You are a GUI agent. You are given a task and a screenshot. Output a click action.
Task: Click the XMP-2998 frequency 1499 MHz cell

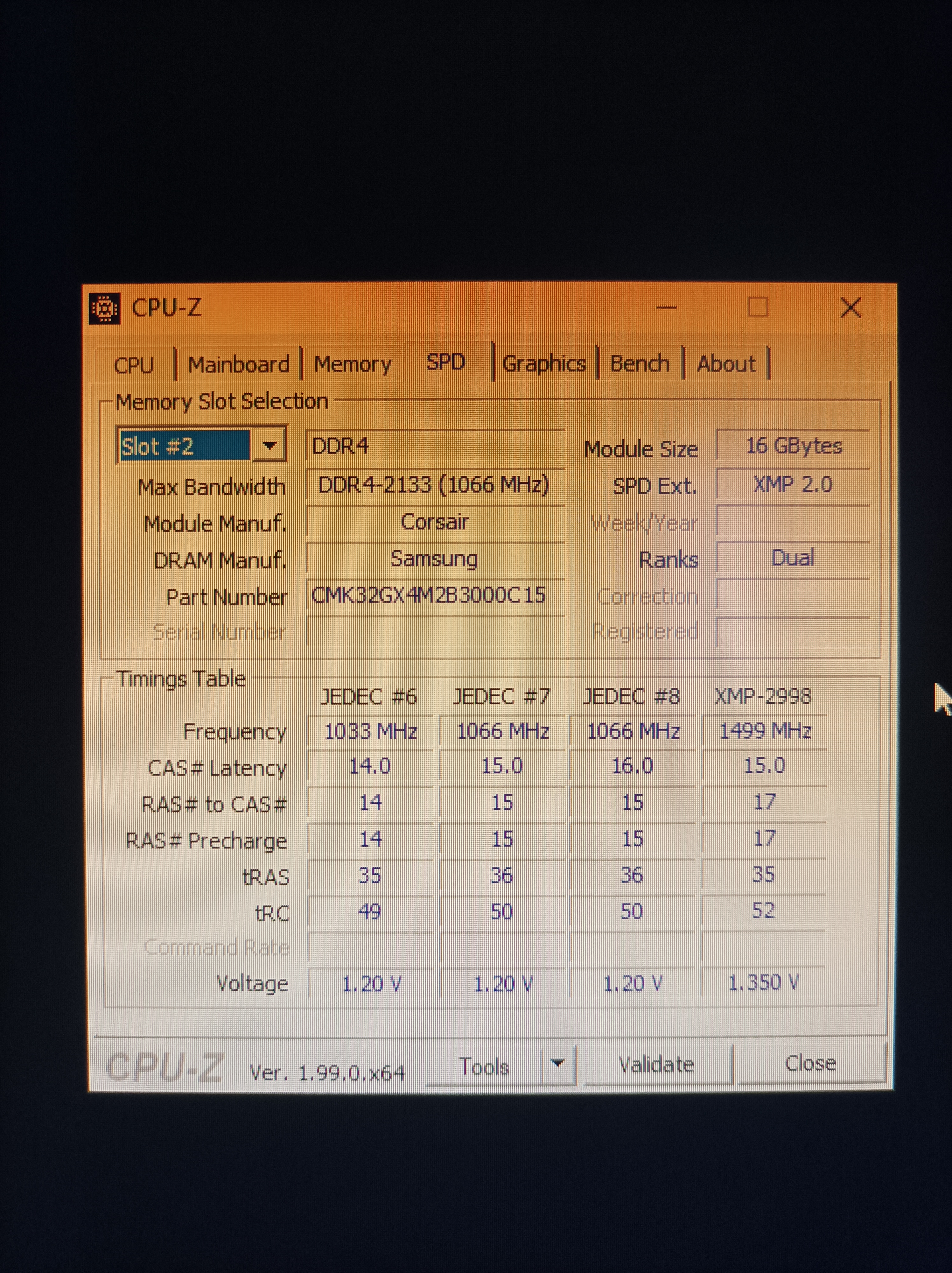pos(765,731)
